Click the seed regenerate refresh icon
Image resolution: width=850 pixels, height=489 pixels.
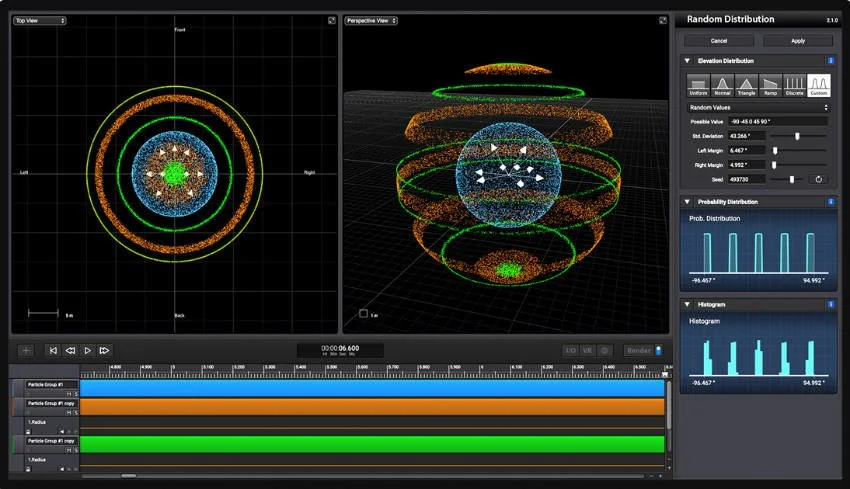coord(819,179)
